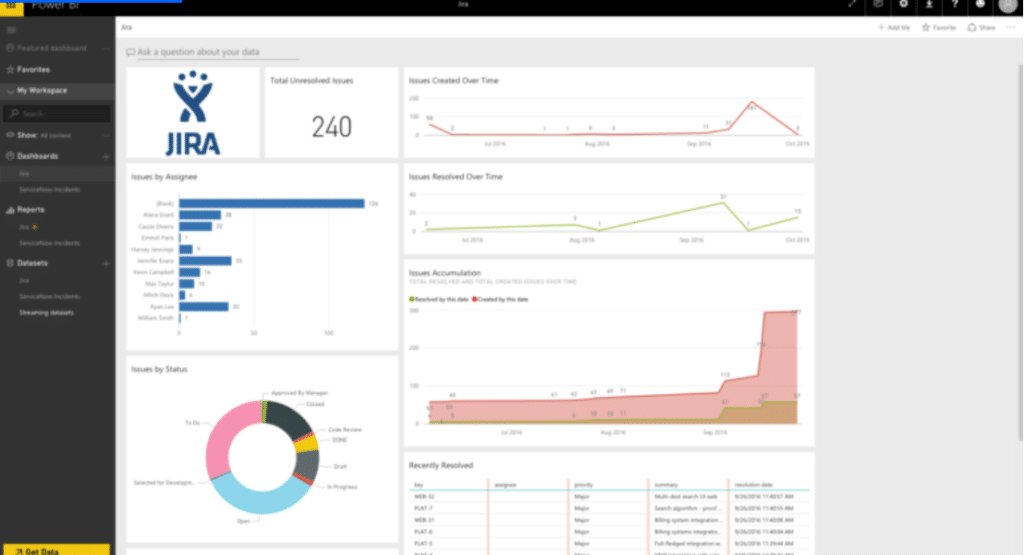The image size is (1024, 555).
Task: Click the Share button
Action: coord(982,27)
